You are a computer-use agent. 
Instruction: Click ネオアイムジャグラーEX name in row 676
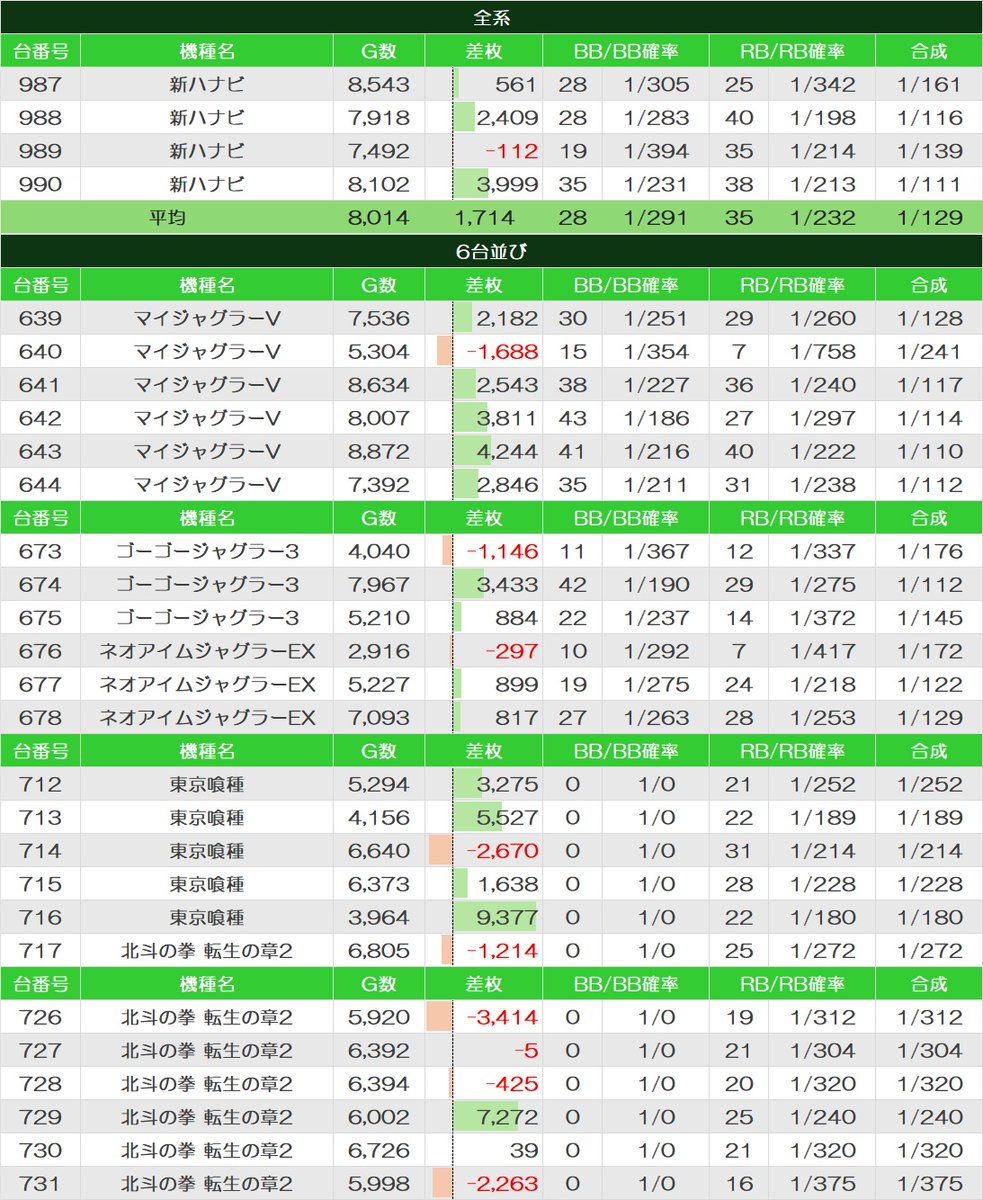207,651
